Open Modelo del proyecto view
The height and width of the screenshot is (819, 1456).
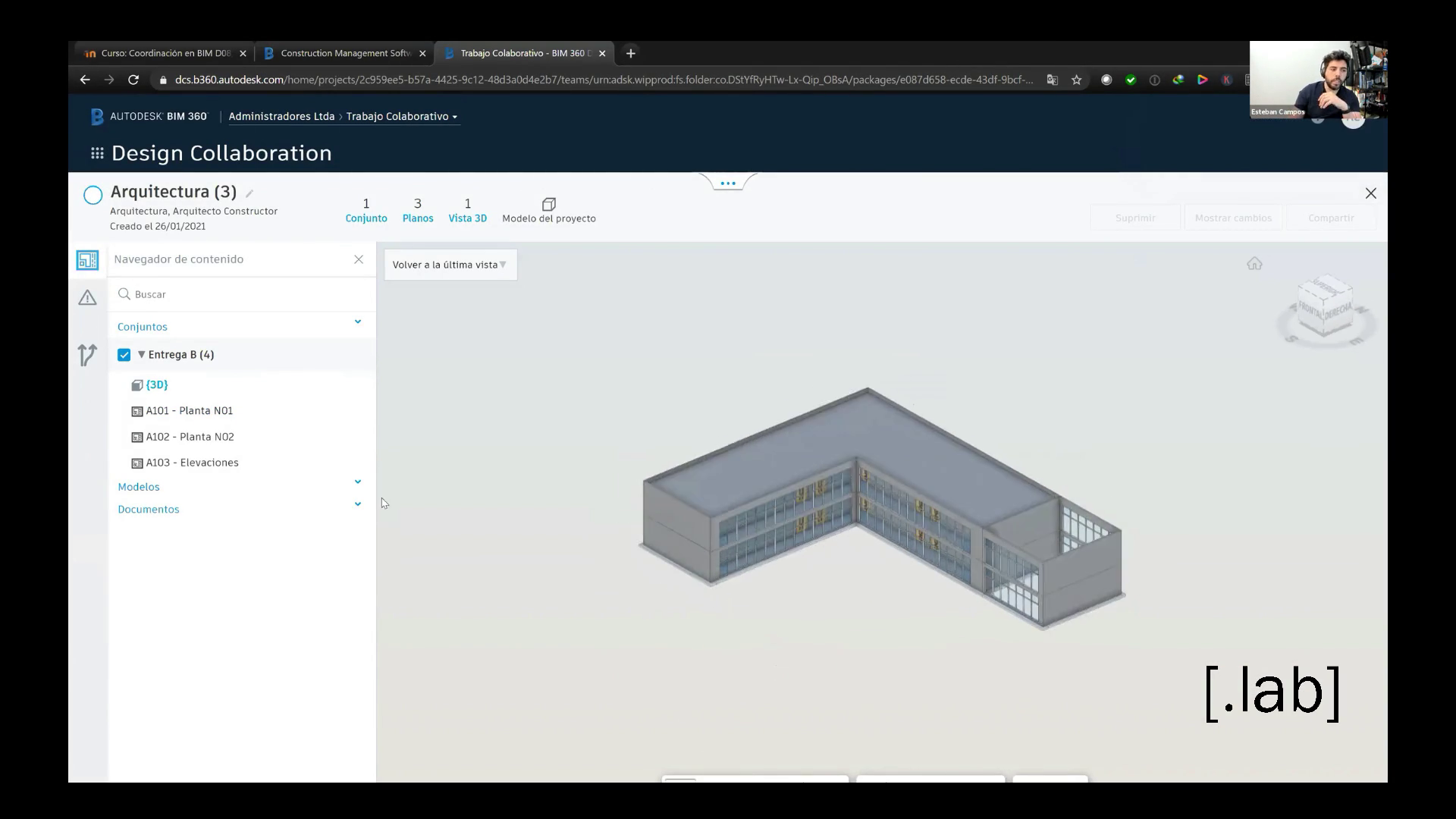click(x=548, y=210)
